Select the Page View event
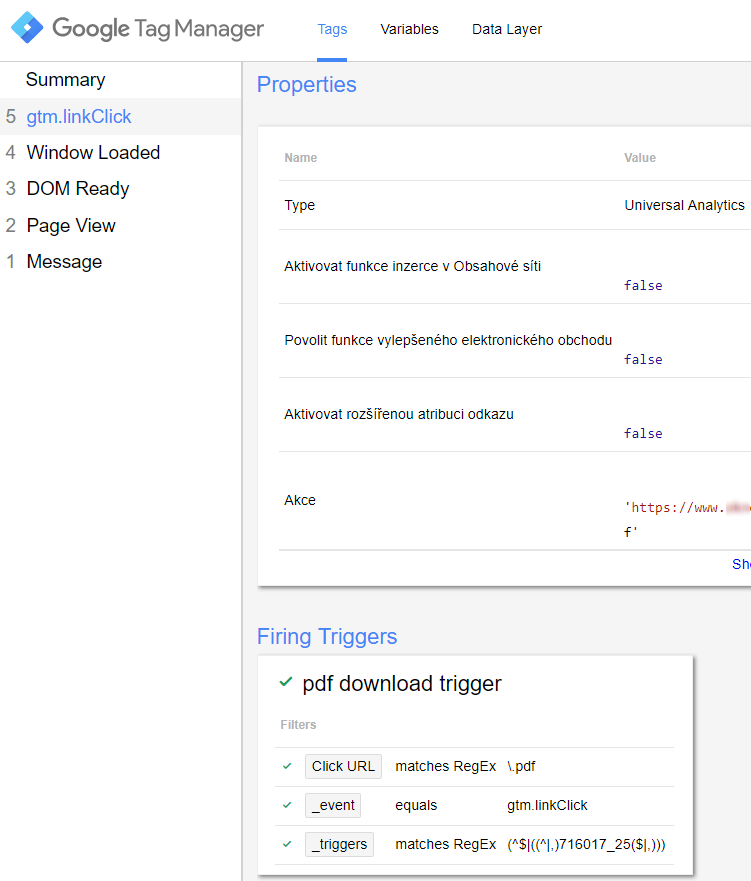The image size is (751, 881). [x=71, y=225]
